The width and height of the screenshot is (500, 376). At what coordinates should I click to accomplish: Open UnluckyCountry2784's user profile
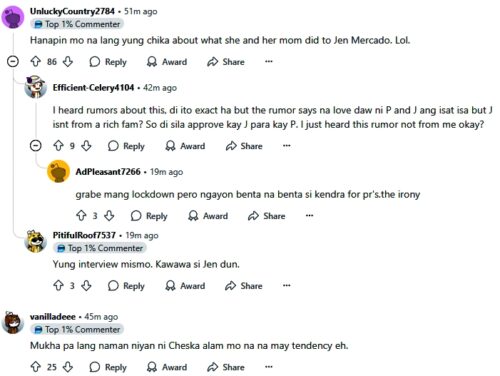(72, 11)
